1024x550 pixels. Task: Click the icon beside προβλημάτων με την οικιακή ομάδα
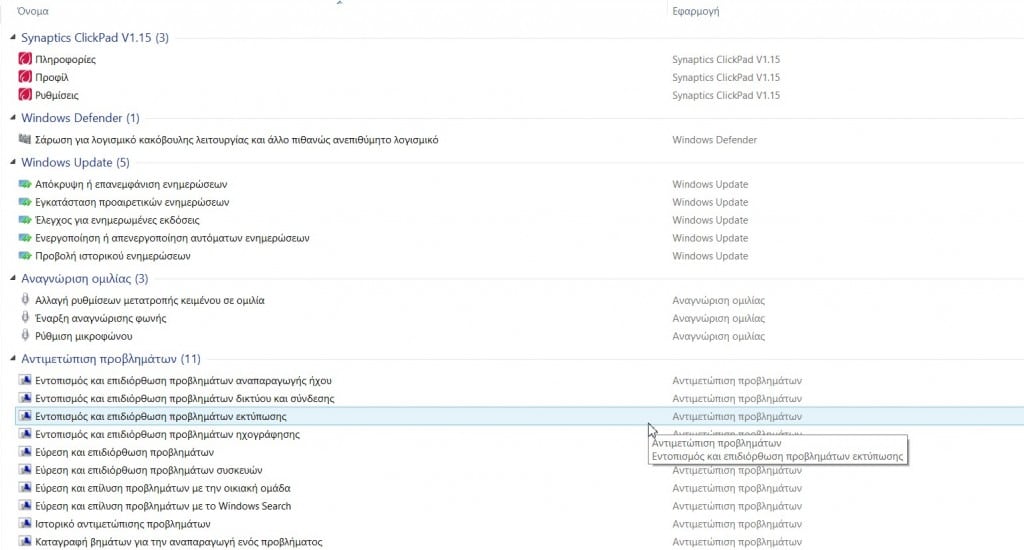25,488
